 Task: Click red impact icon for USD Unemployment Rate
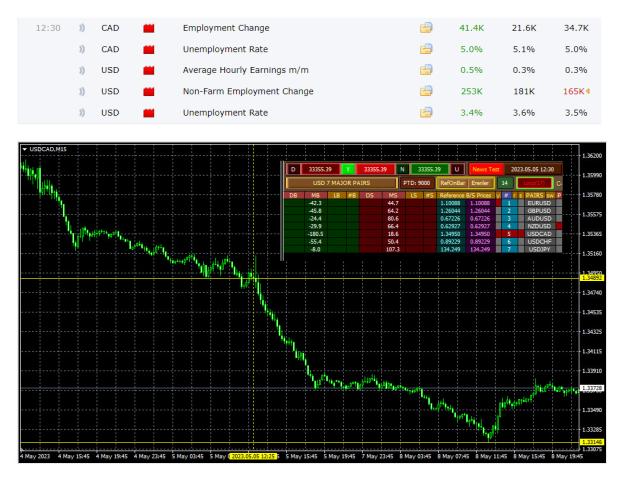[x=149, y=113]
